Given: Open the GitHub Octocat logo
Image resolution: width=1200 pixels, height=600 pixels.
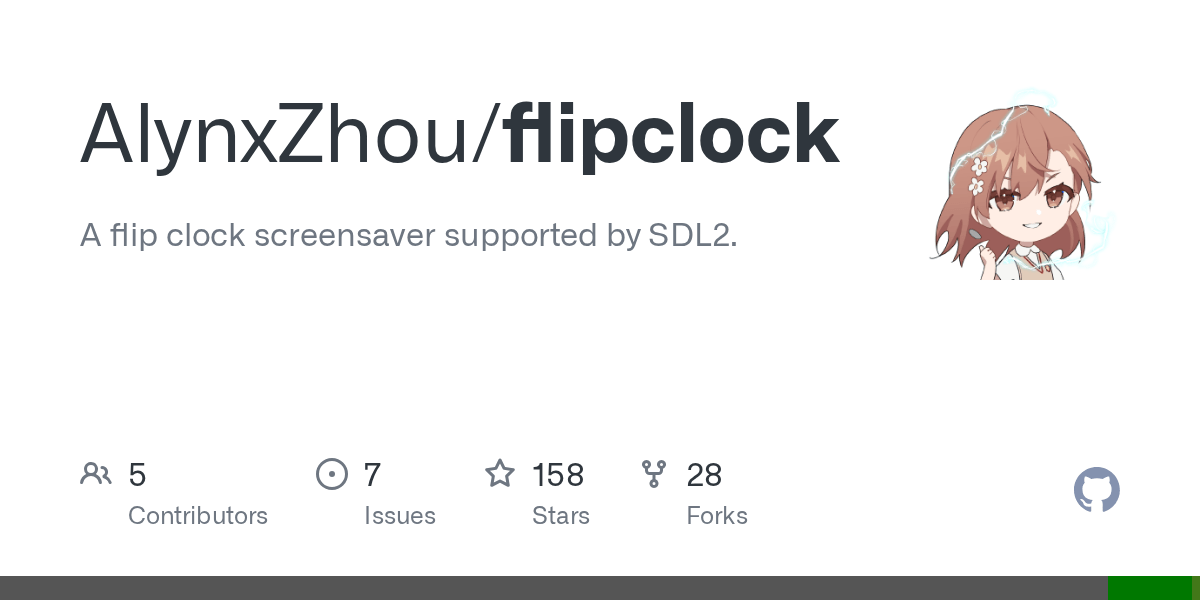Looking at the screenshot, I should (1097, 490).
